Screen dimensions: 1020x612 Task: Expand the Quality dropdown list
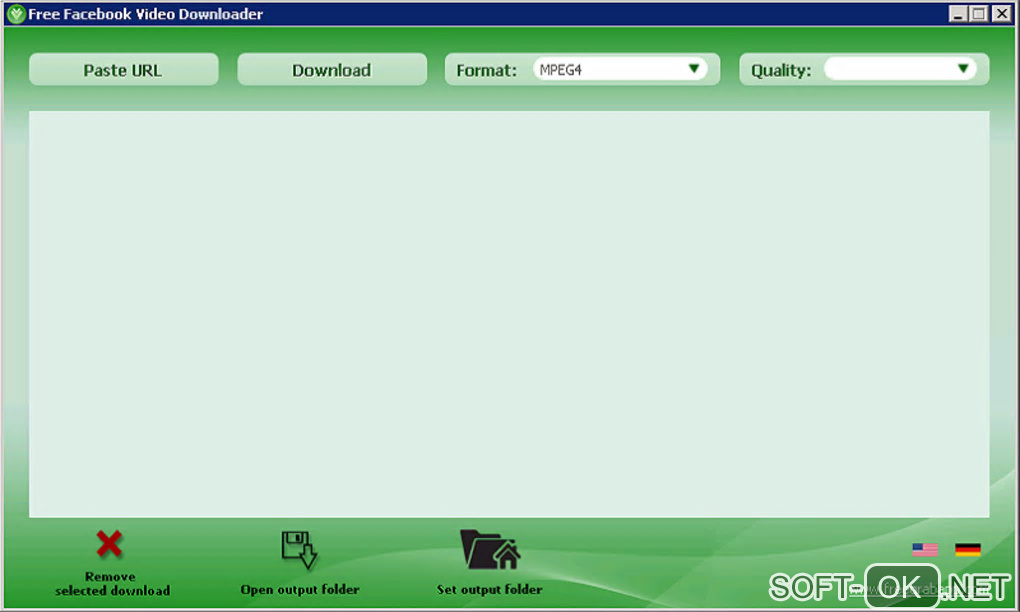coord(900,69)
